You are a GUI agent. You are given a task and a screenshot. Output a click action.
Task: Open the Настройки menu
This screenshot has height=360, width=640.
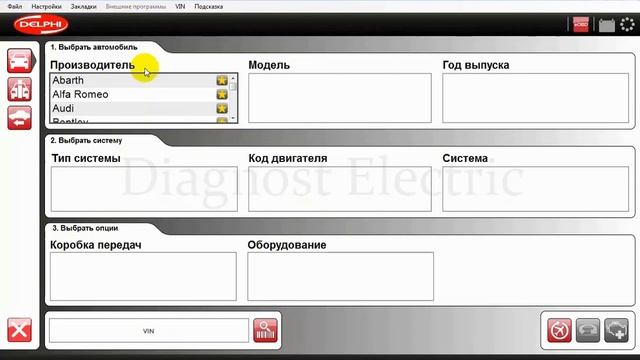(x=47, y=7)
